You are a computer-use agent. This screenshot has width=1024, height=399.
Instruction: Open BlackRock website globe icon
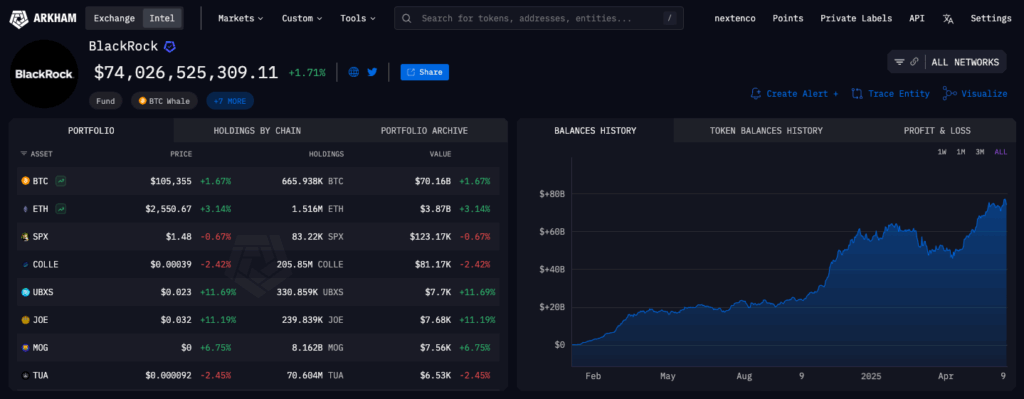click(354, 72)
